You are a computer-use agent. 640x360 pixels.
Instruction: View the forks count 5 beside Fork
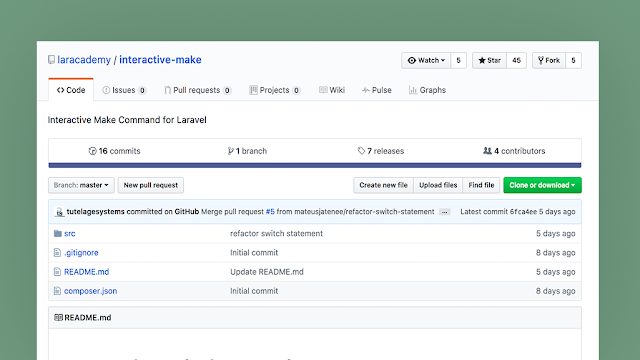pyautogui.click(x=573, y=60)
